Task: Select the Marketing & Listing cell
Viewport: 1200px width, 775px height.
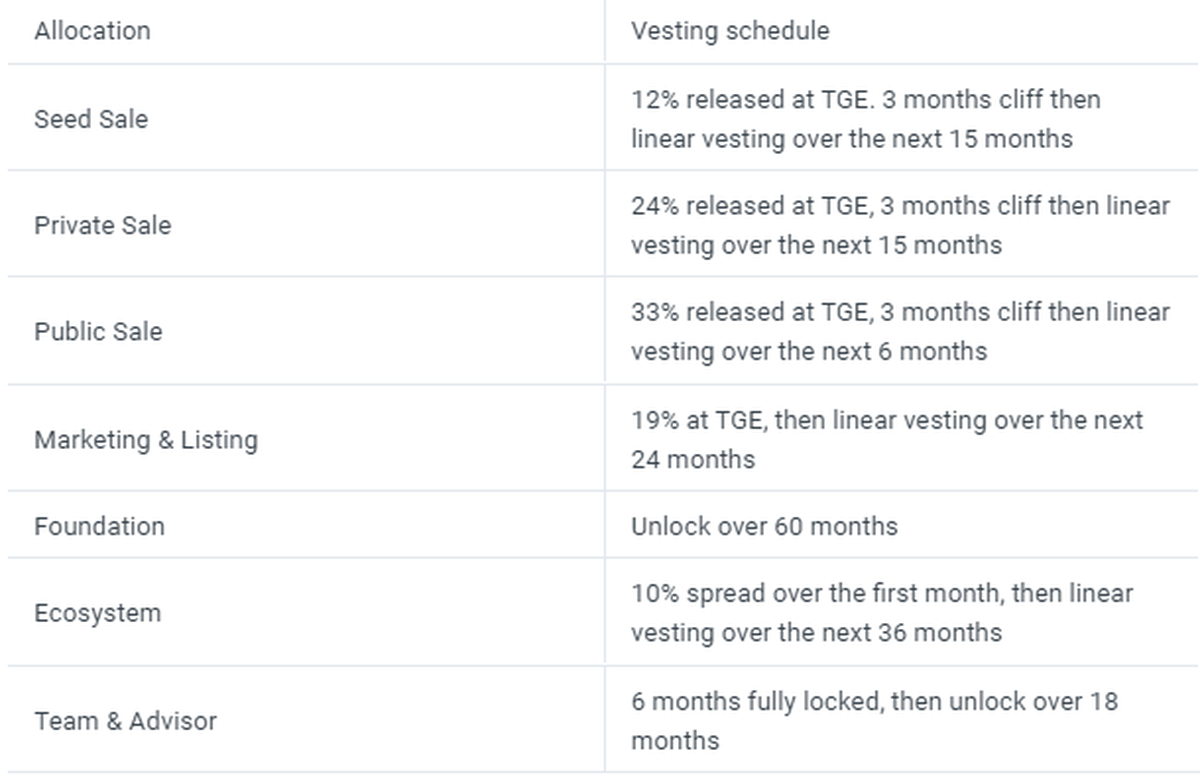Action: tap(146, 440)
